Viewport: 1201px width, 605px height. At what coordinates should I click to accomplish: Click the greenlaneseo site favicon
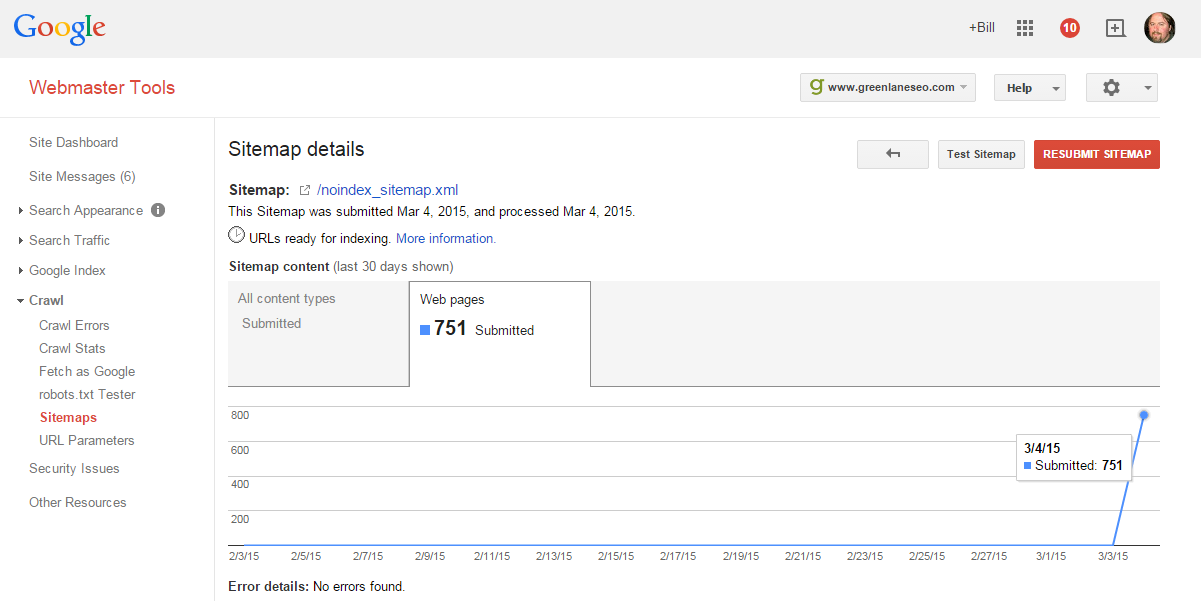pos(816,87)
